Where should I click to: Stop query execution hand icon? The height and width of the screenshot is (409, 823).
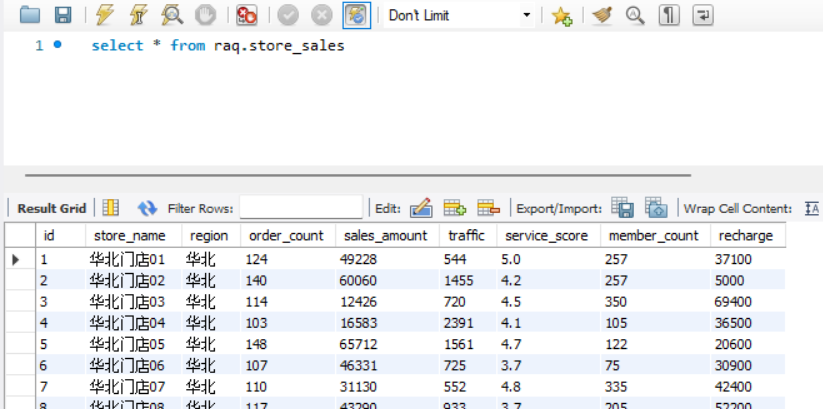click(x=205, y=15)
